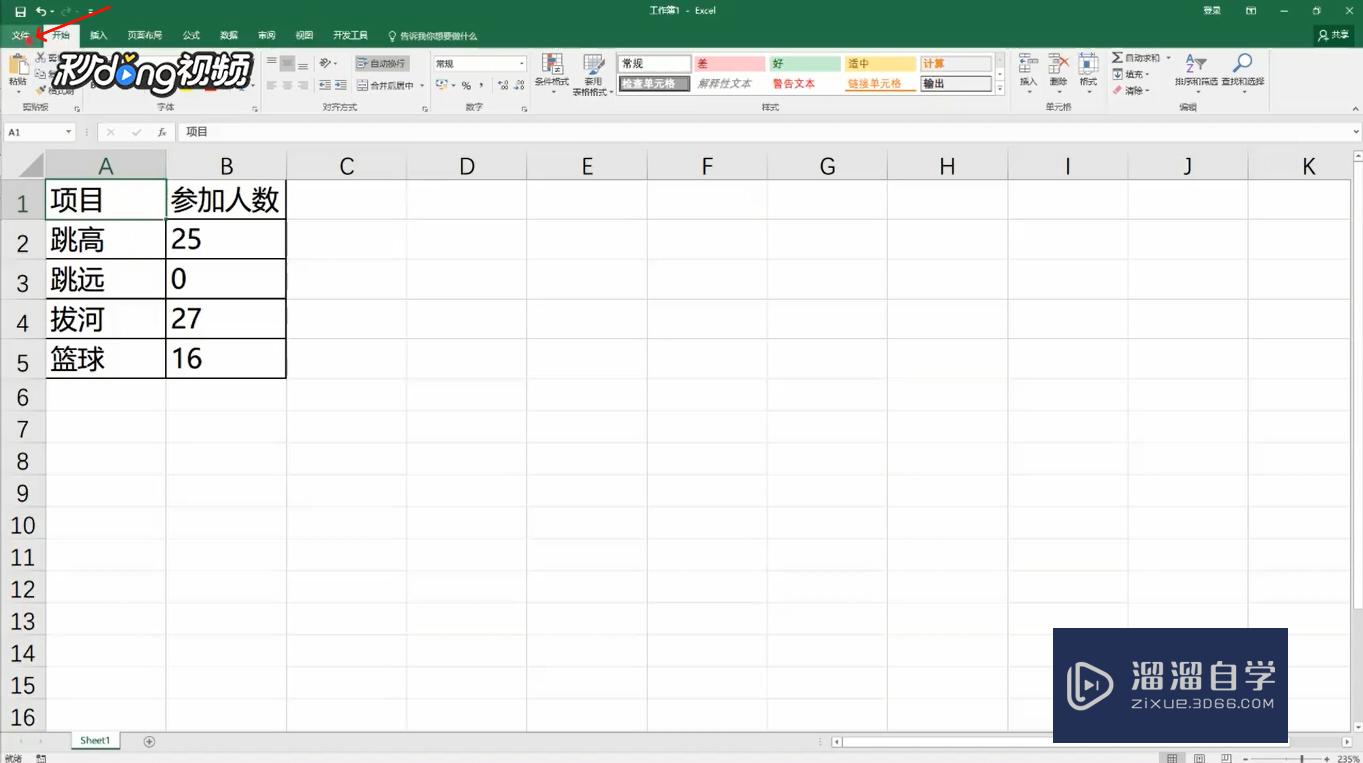Click the center vertical align icon
Viewport: 1363px width, 763px height.
[287, 63]
